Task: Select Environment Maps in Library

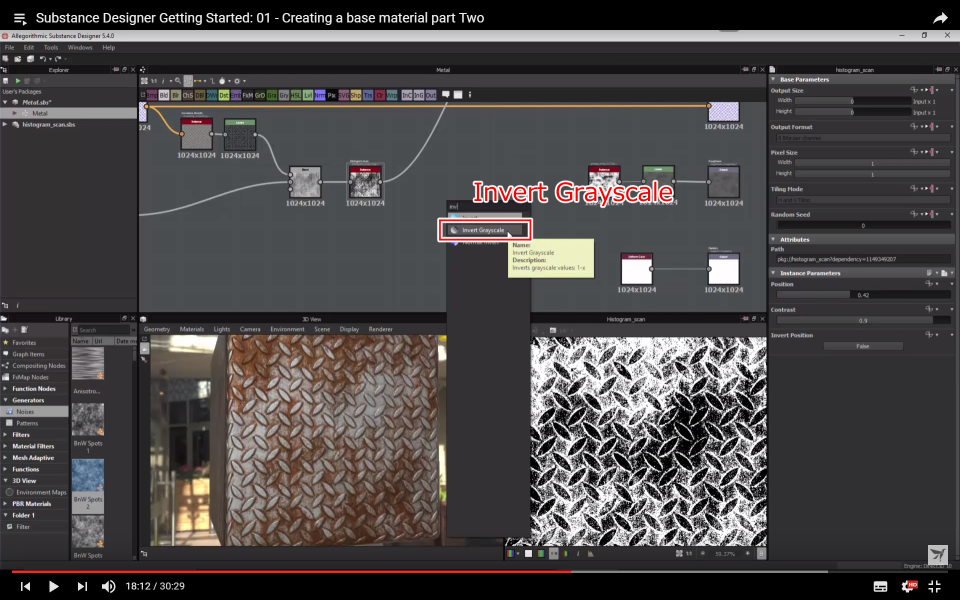Action: [x=40, y=492]
